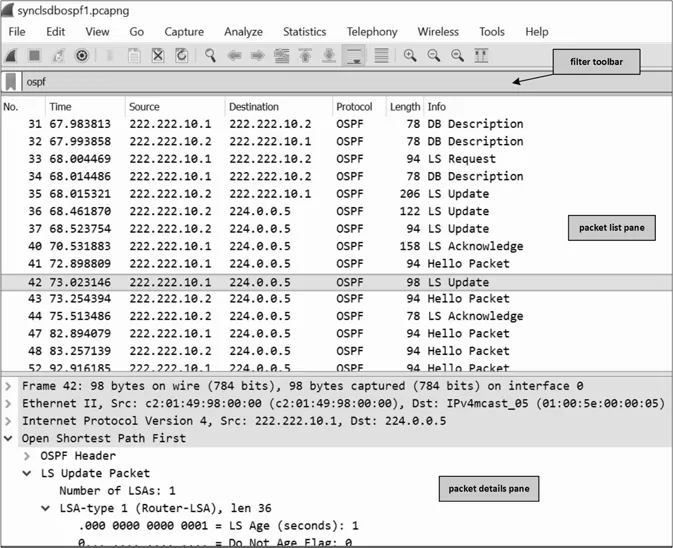Open the Analyze menu
This screenshot has width=673, height=548.
click(243, 32)
